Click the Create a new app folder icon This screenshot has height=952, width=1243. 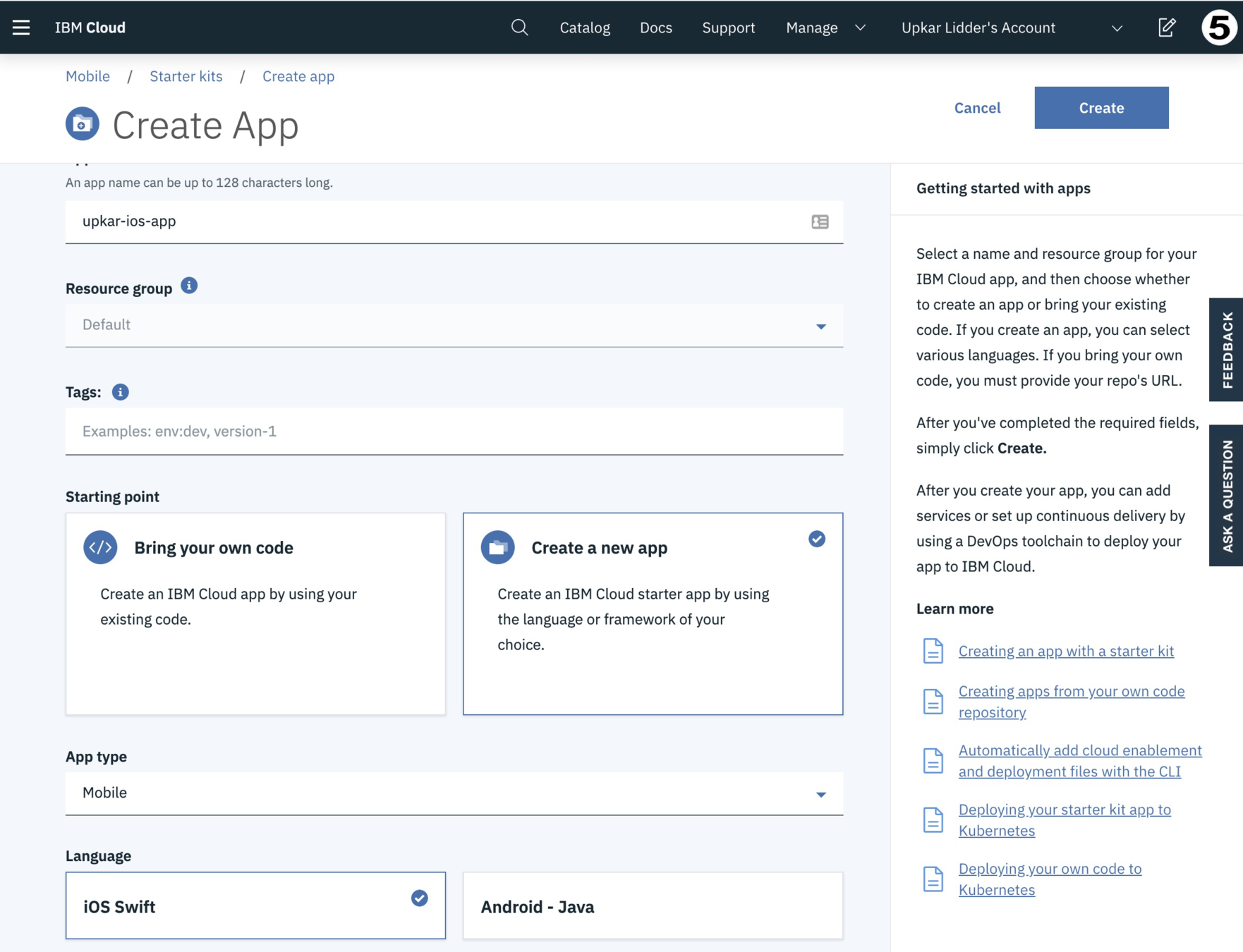498,547
